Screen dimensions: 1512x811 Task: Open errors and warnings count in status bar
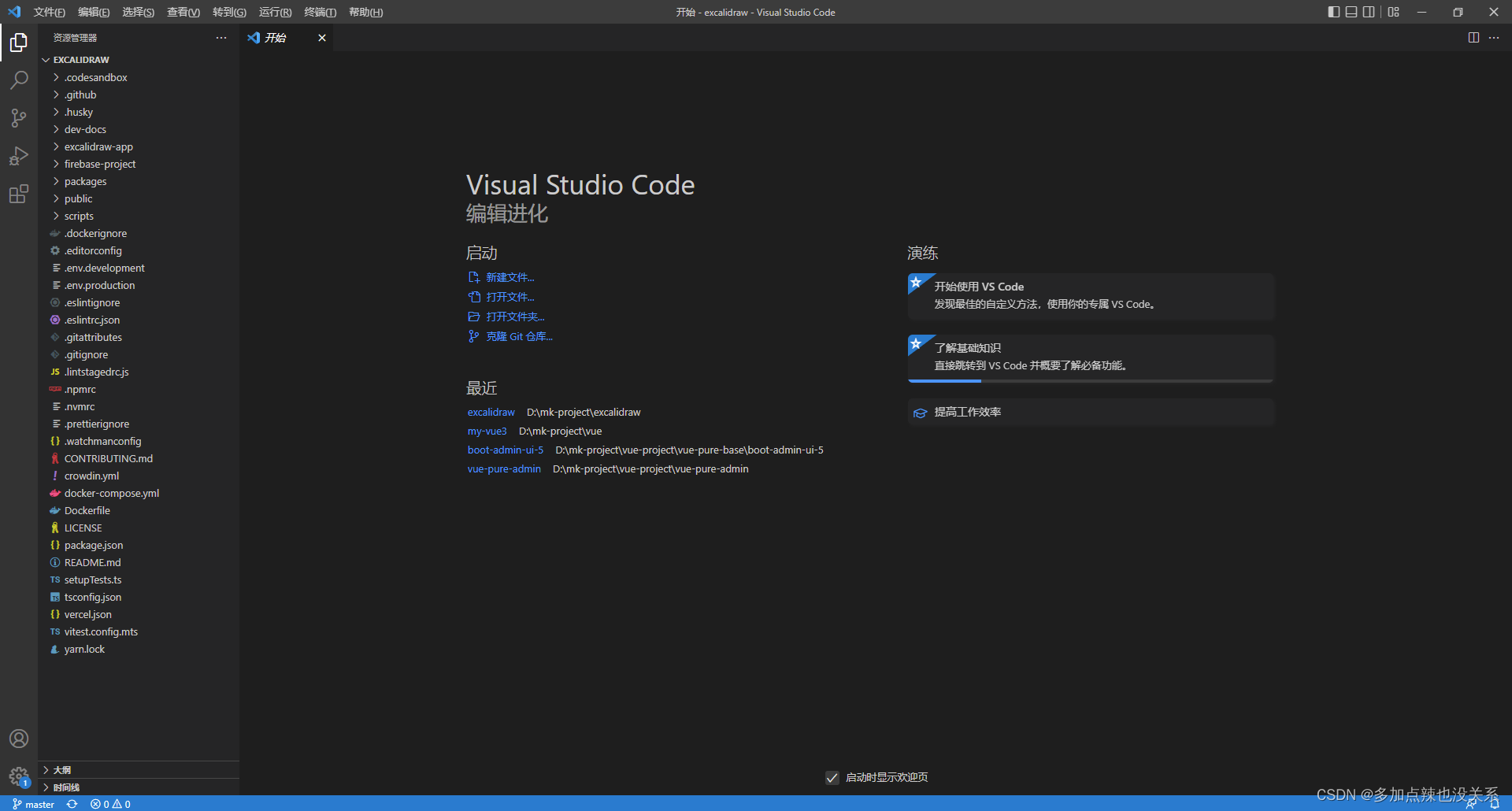click(110, 804)
